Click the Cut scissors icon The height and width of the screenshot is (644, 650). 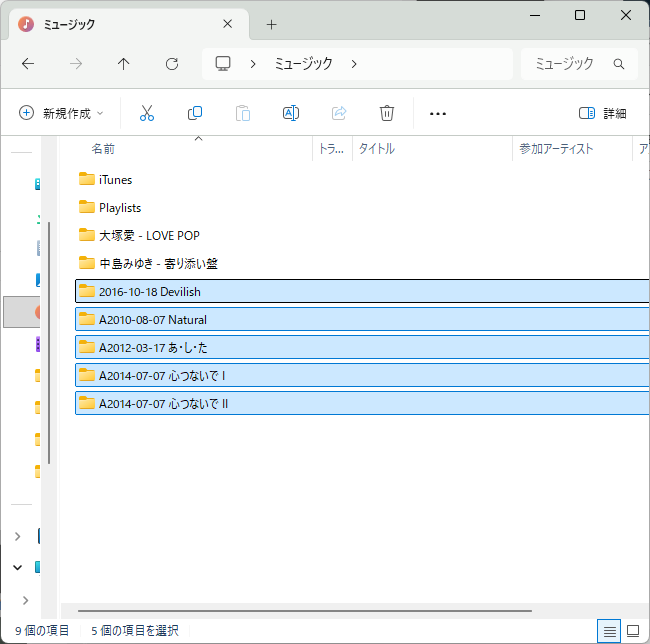click(x=147, y=113)
